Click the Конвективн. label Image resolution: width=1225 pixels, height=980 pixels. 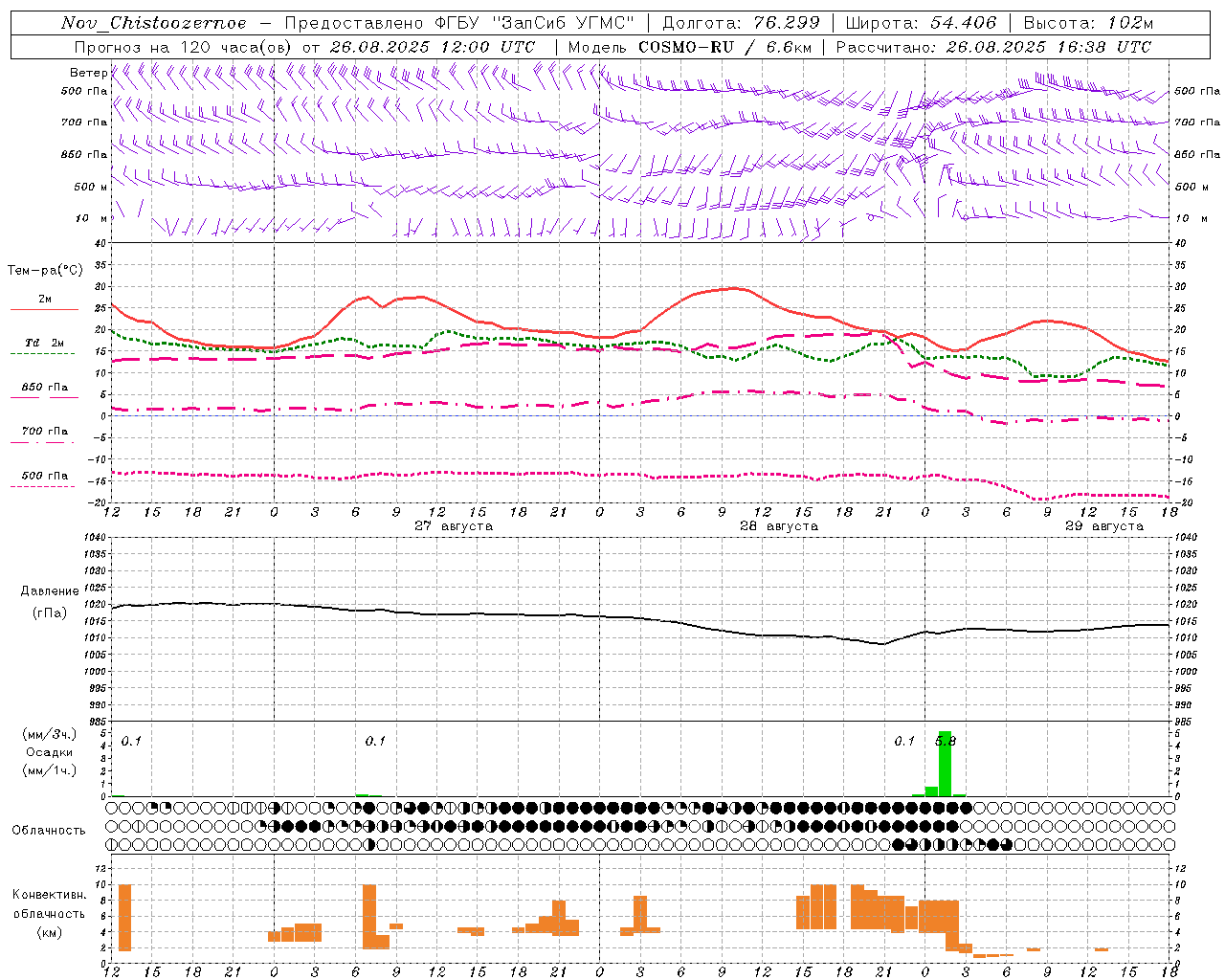(x=50, y=895)
